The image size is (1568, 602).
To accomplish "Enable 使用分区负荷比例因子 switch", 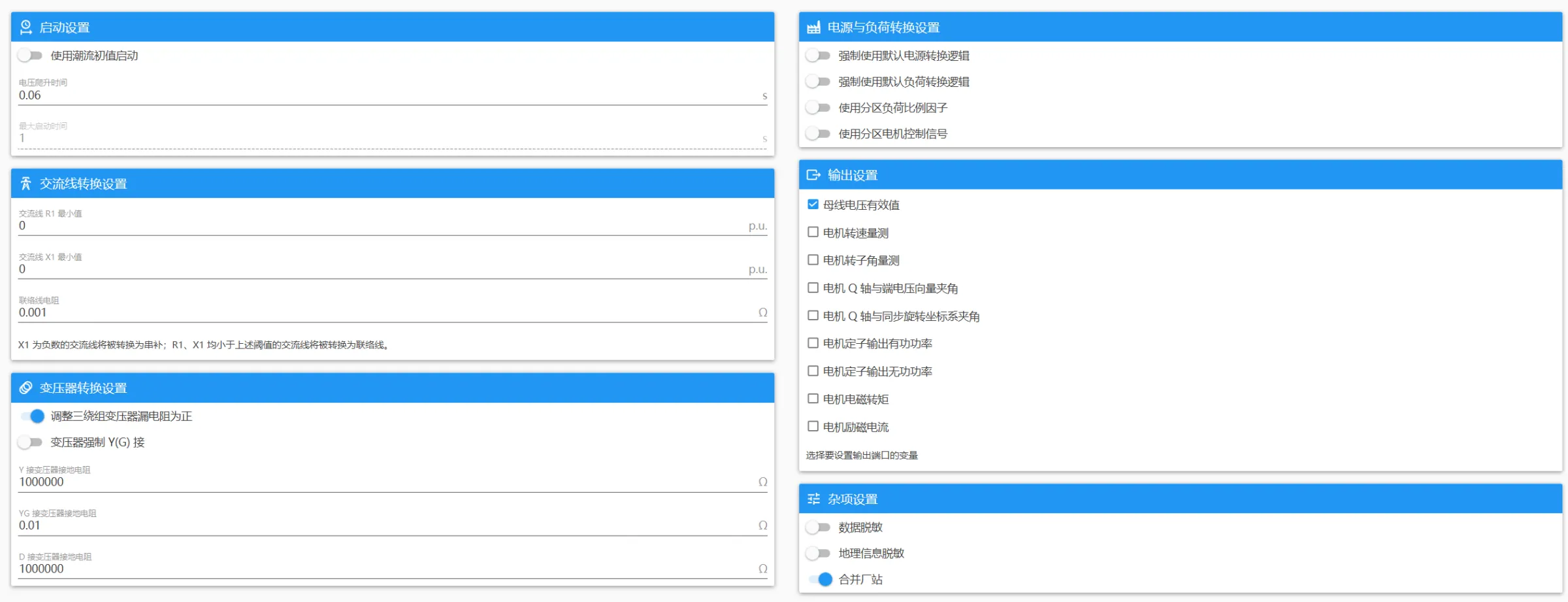I will point(818,108).
